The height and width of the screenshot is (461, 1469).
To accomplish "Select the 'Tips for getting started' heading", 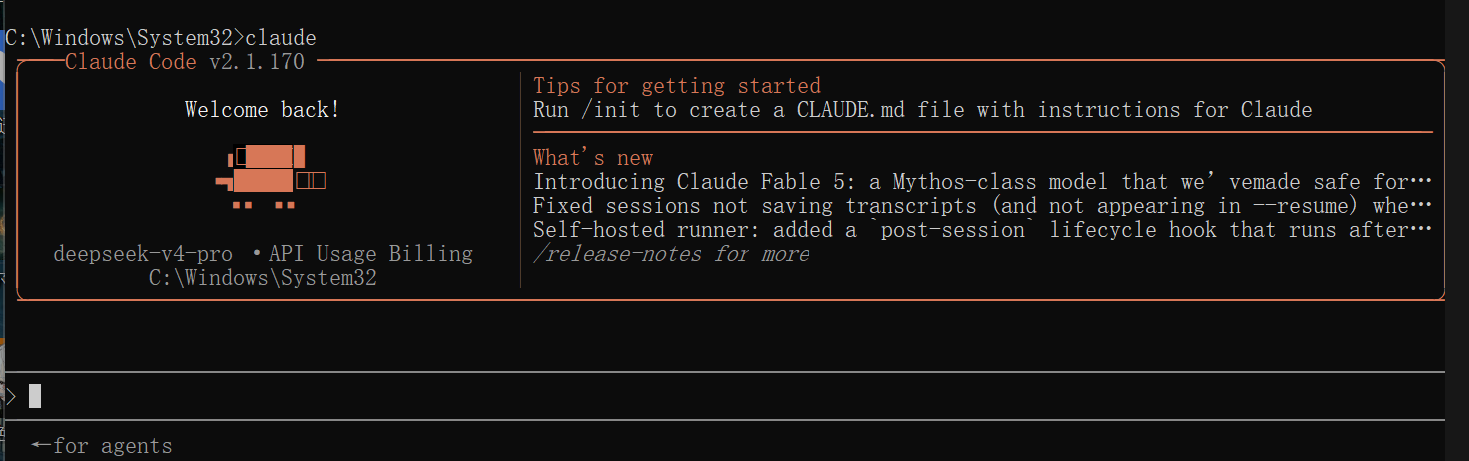I will click(677, 86).
